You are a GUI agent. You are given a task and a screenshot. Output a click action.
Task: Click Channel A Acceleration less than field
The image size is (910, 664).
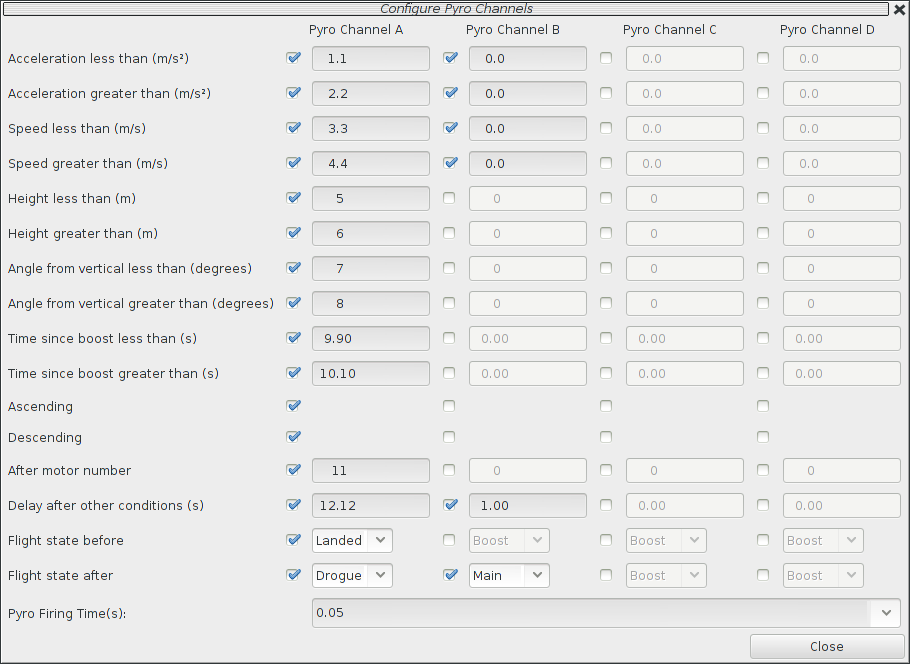[370, 59]
